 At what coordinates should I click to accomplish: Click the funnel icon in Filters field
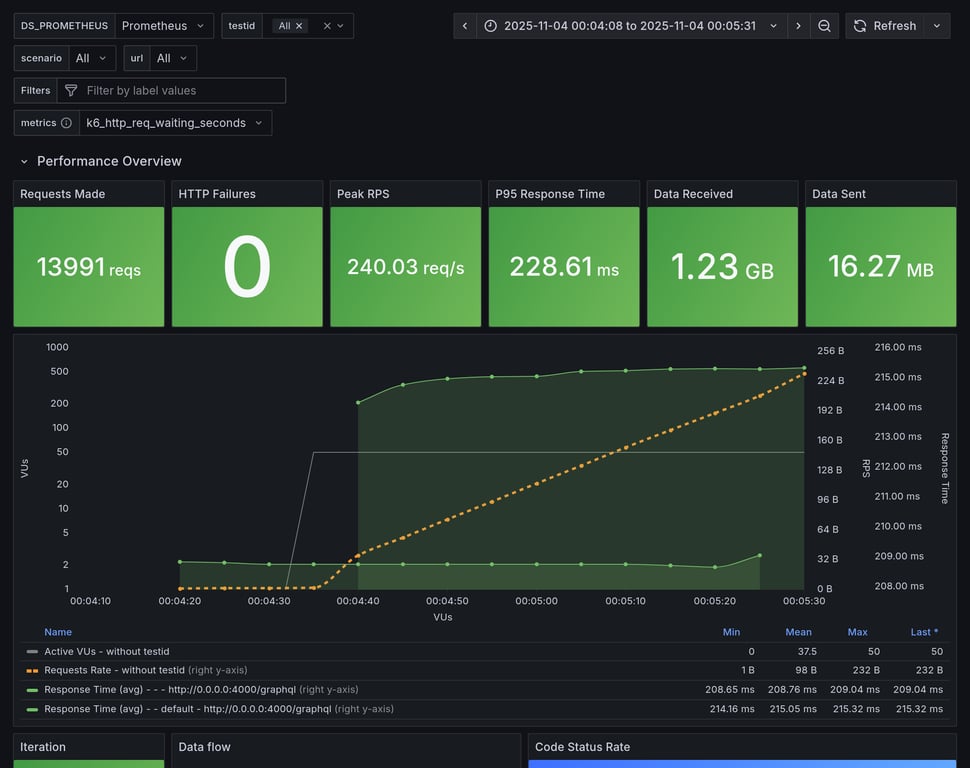pyautogui.click(x=71, y=91)
